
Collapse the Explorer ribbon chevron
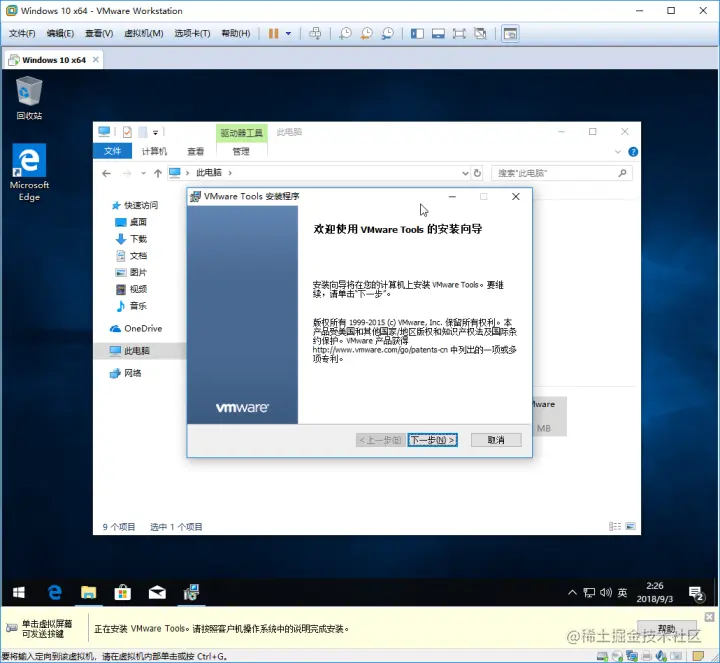coord(618,152)
